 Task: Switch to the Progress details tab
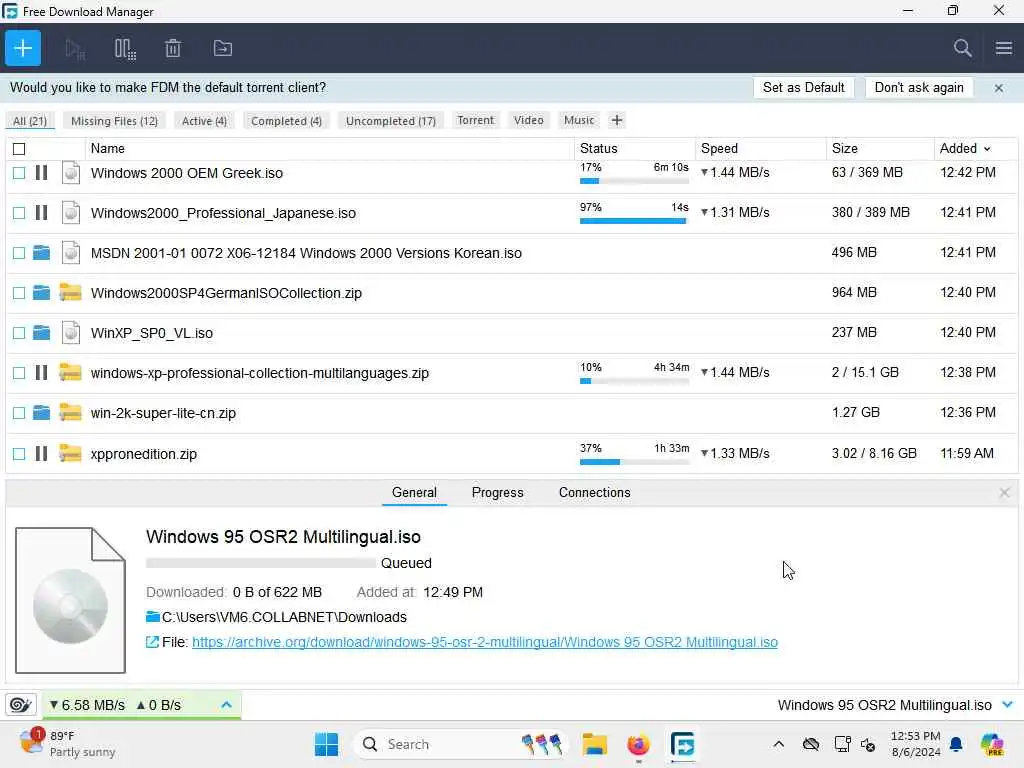click(x=497, y=492)
